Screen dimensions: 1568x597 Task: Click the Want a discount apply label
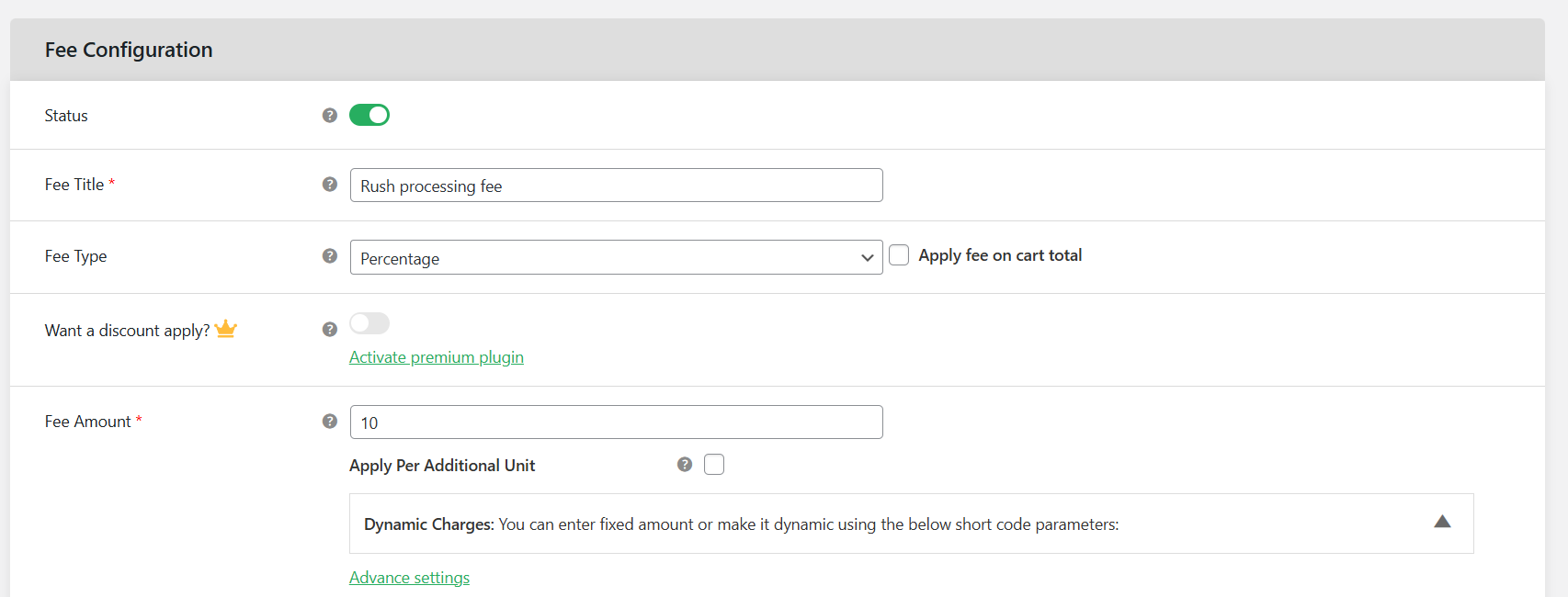[127, 331]
